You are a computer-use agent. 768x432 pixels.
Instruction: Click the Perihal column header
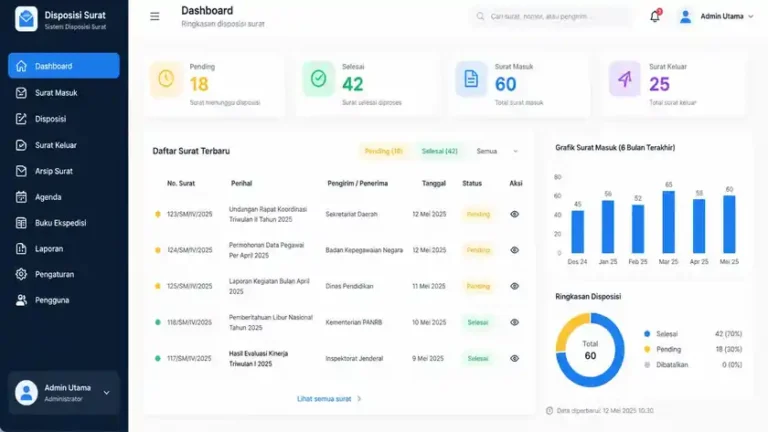[x=241, y=183]
